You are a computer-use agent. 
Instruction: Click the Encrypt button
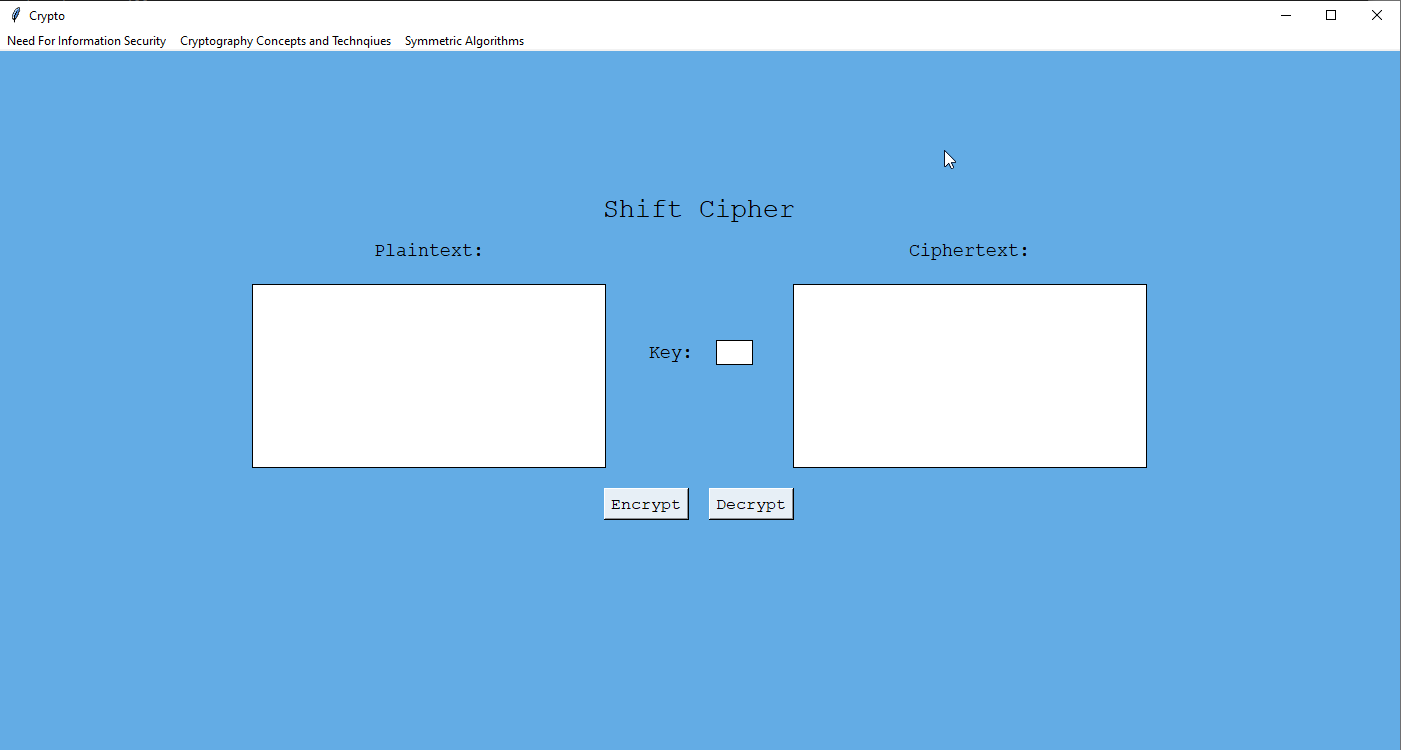pos(646,504)
